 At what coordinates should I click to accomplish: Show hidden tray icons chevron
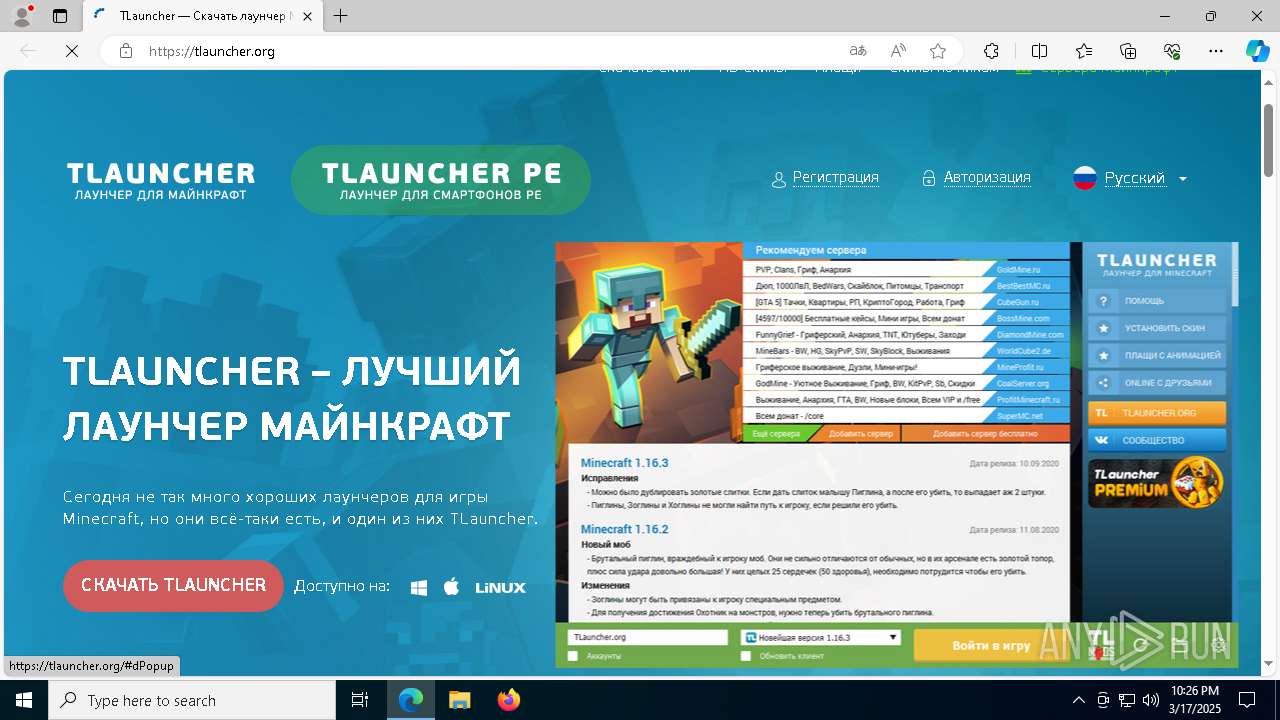point(1078,700)
